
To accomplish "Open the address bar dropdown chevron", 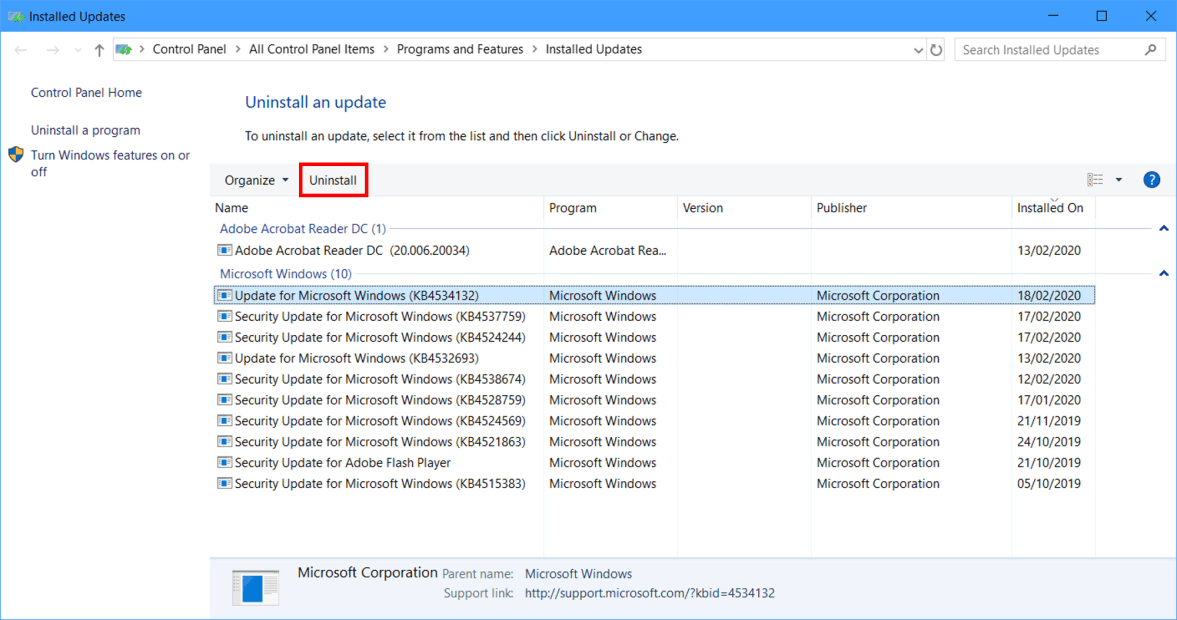I will coord(918,49).
